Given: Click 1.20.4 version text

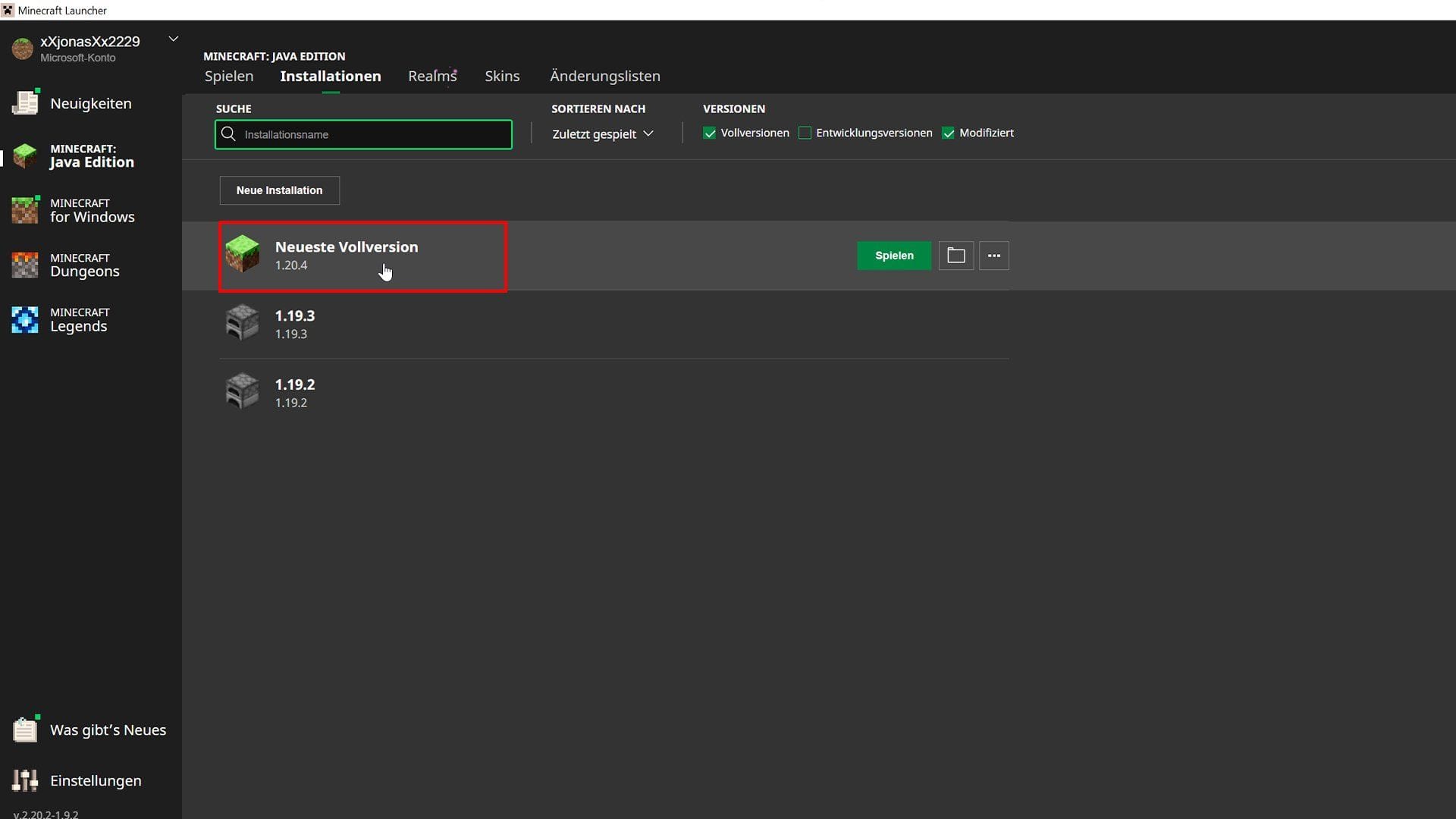Looking at the screenshot, I should [x=291, y=265].
